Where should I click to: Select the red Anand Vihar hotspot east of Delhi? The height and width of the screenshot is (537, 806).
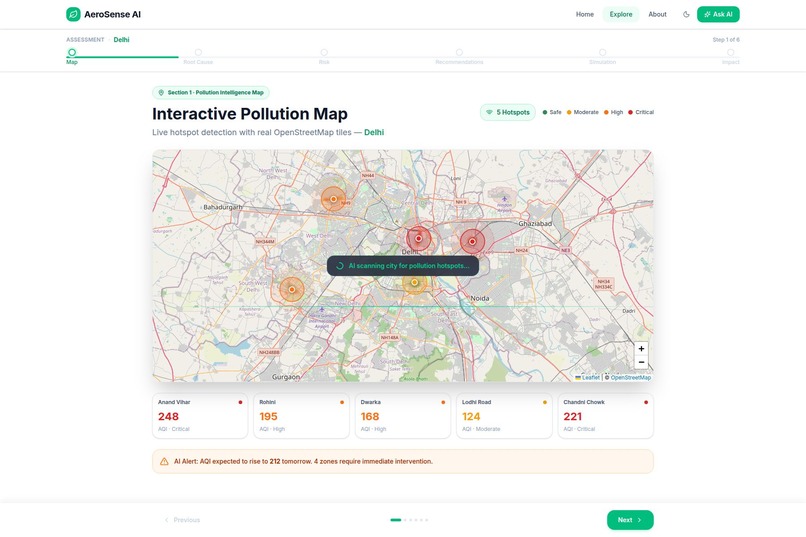point(472,241)
